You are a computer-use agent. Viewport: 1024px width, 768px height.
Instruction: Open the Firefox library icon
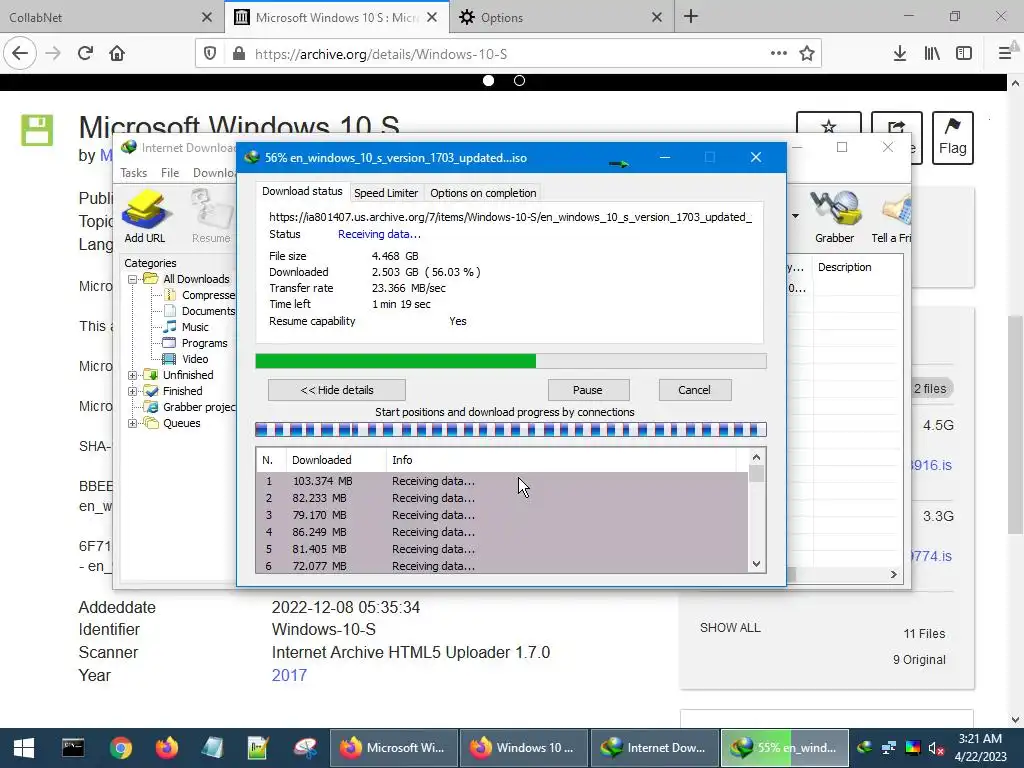pos(932,53)
